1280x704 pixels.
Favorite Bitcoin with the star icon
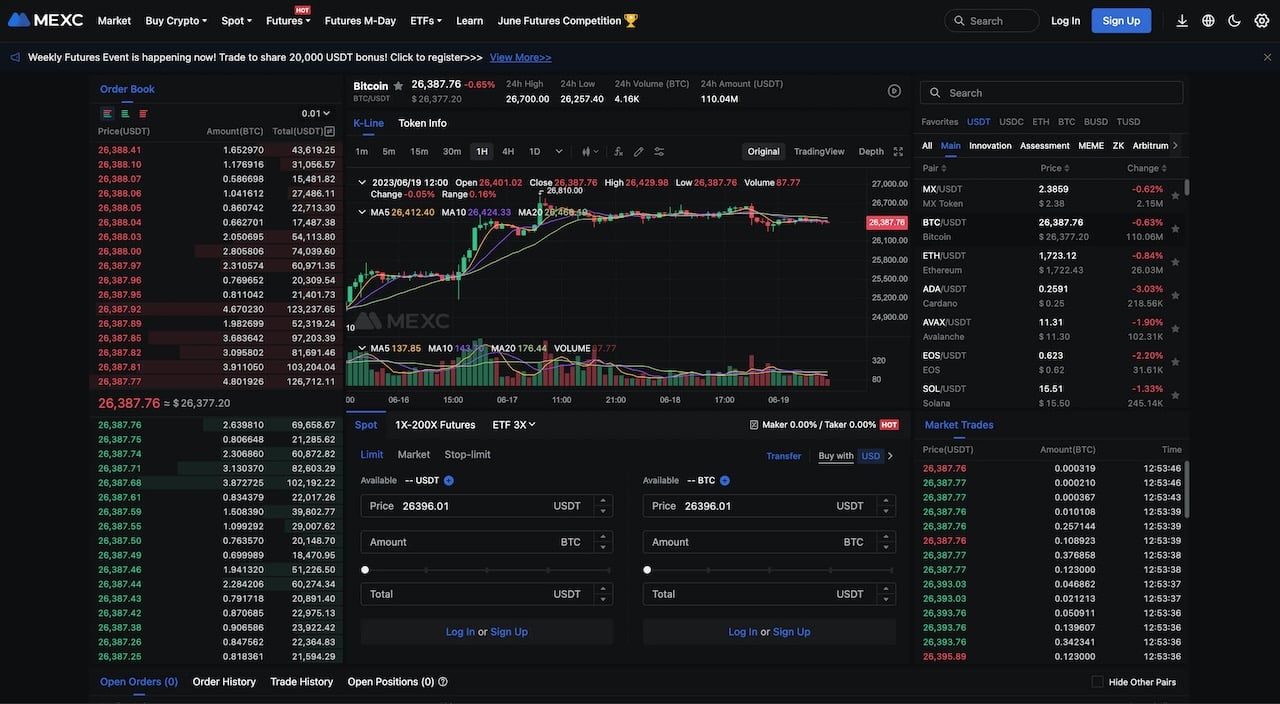[x=398, y=86]
